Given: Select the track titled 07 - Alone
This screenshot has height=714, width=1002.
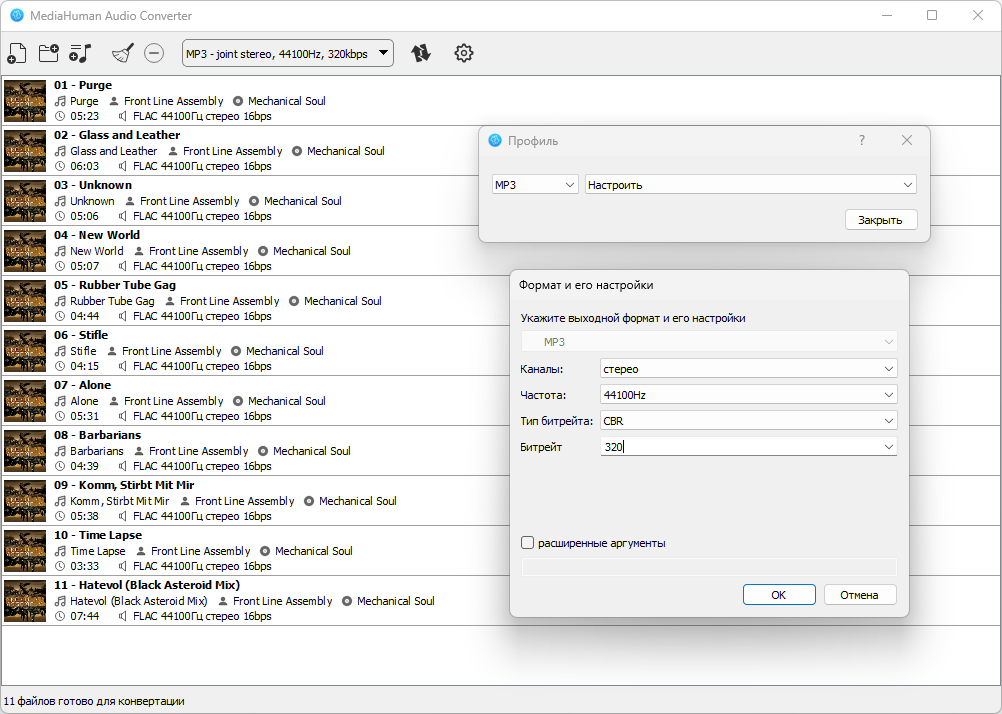Looking at the screenshot, I should tap(82, 385).
